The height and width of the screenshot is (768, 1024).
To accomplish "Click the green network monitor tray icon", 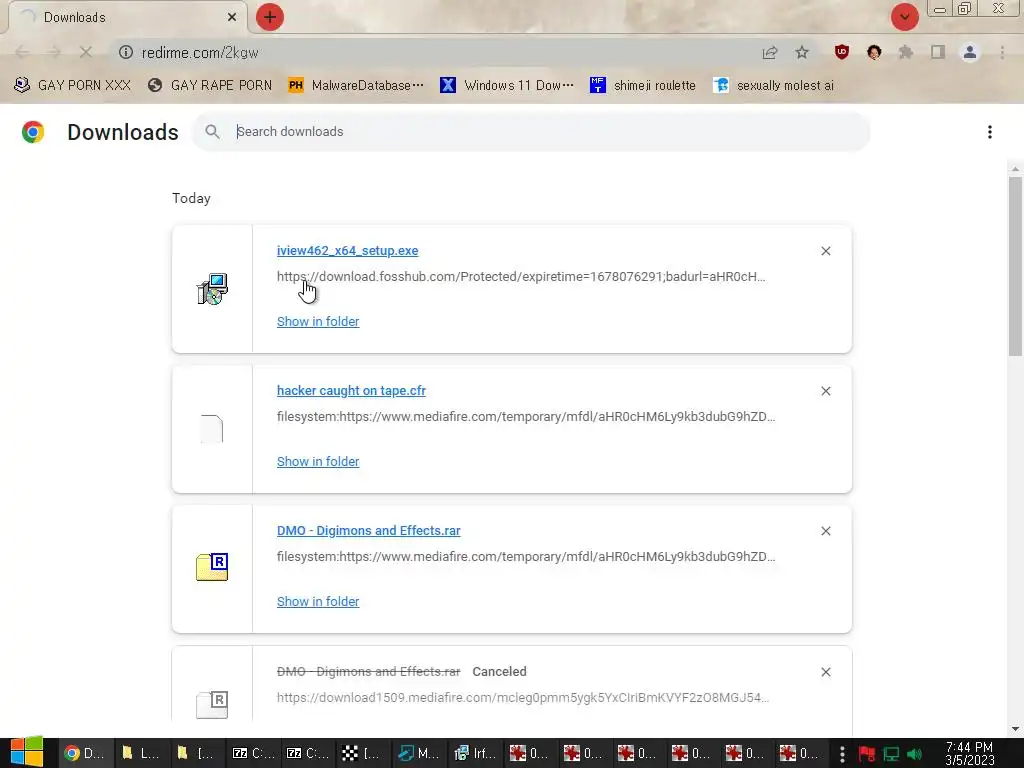I will coord(891,754).
